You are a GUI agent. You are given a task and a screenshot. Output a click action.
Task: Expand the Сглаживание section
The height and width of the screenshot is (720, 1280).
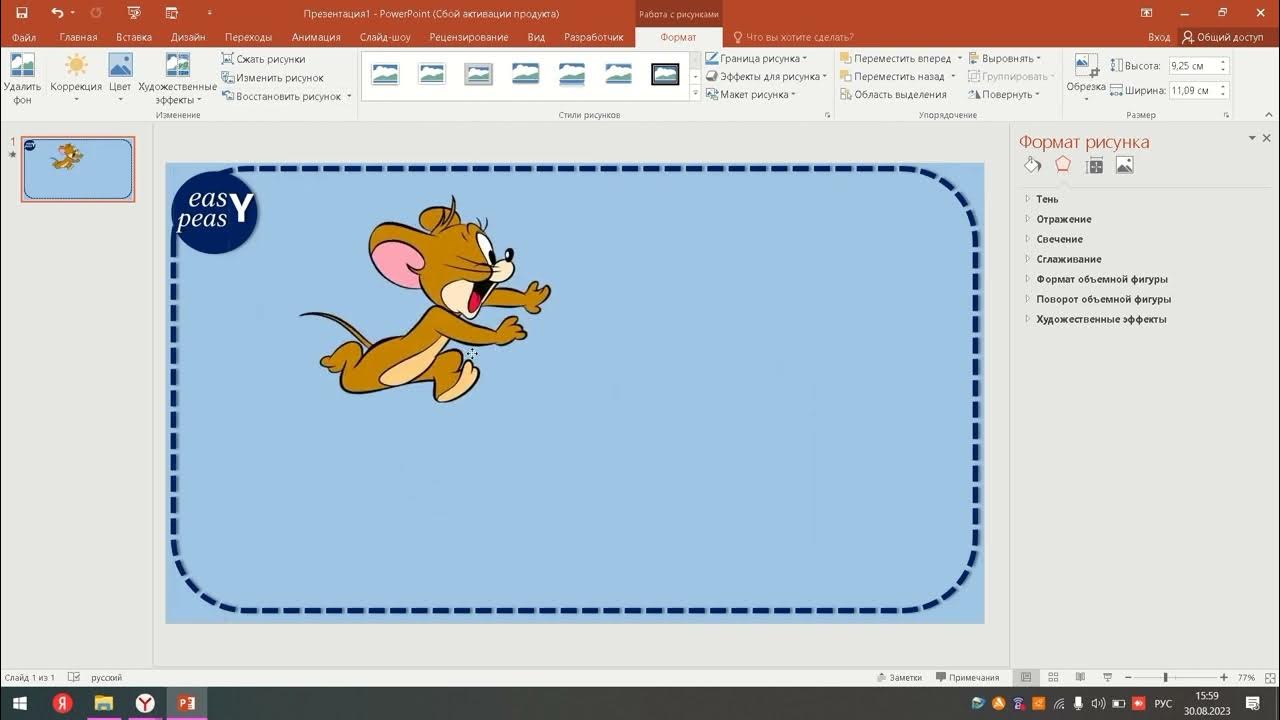pos(1068,259)
